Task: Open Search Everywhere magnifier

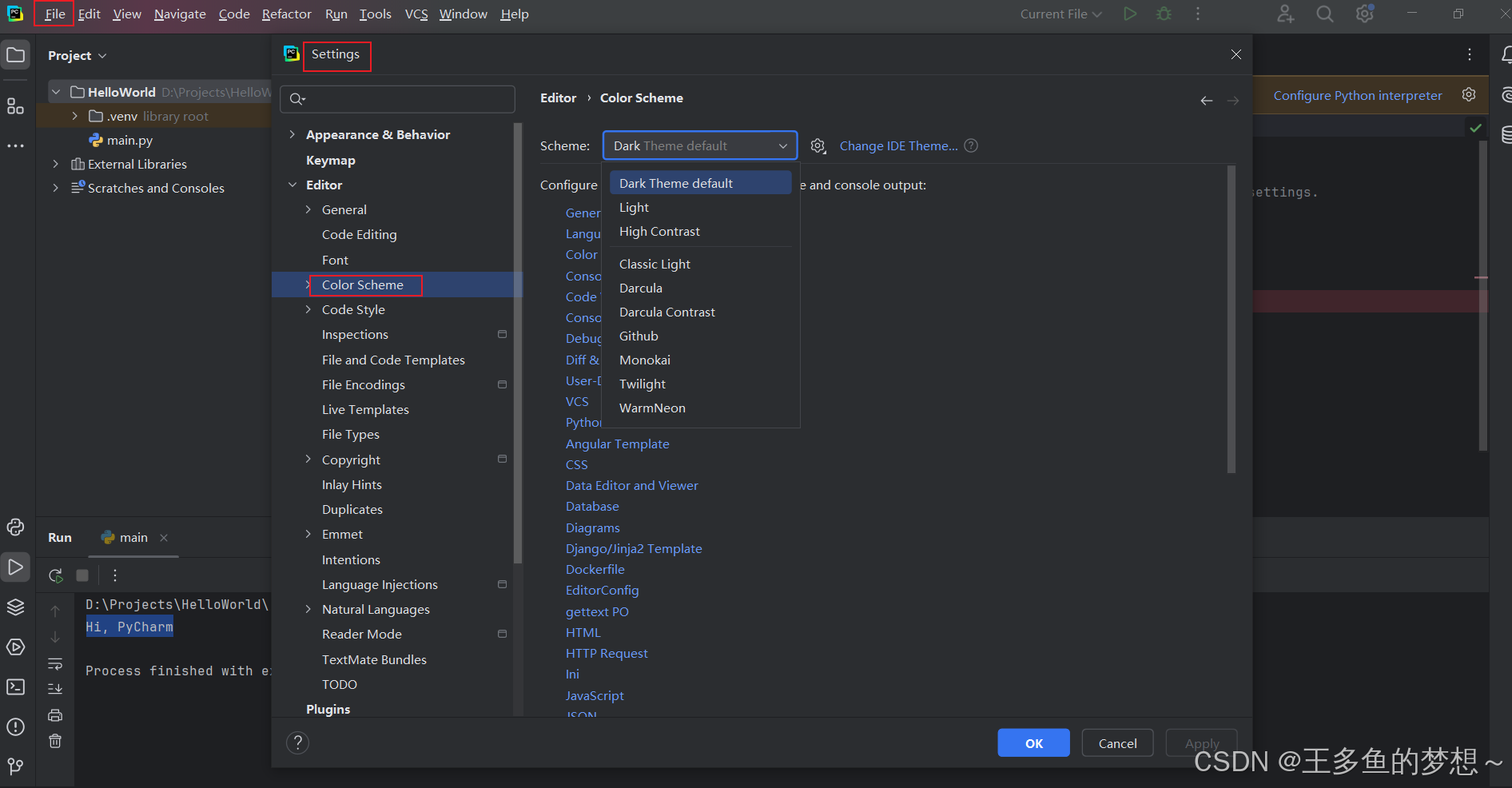Action: pos(1325,14)
